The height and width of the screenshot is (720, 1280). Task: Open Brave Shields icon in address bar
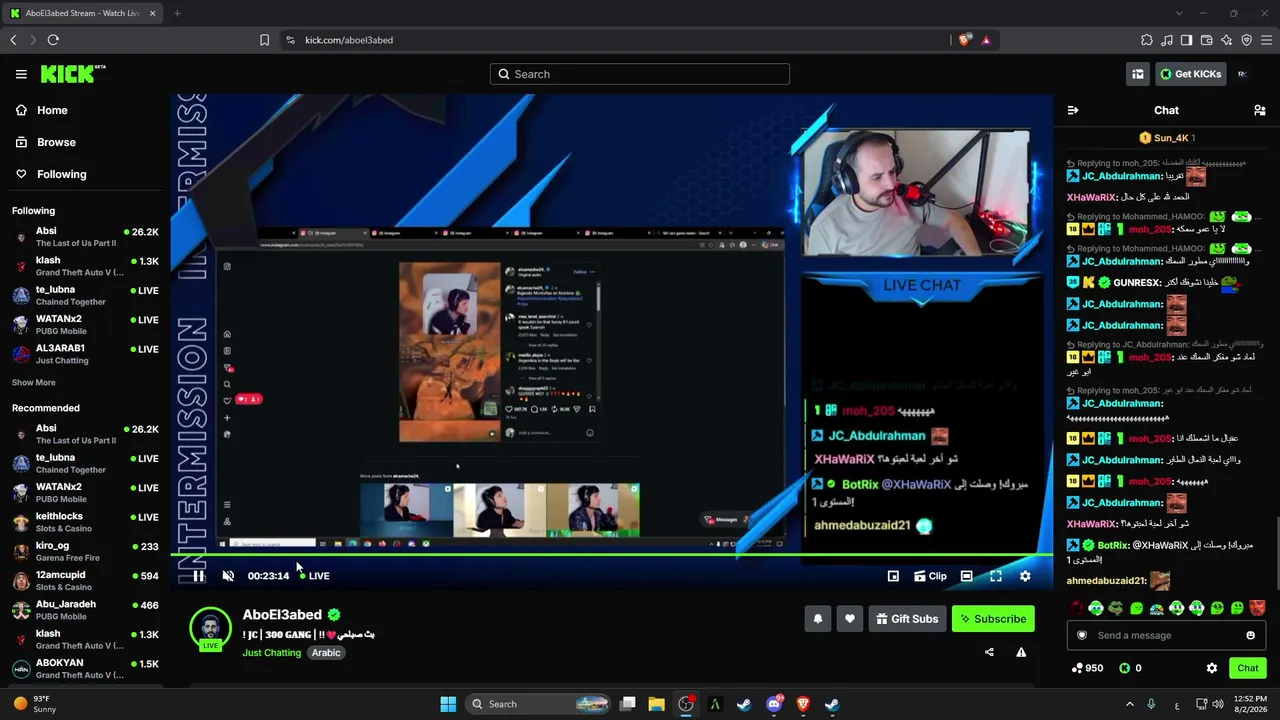coord(964,40)
